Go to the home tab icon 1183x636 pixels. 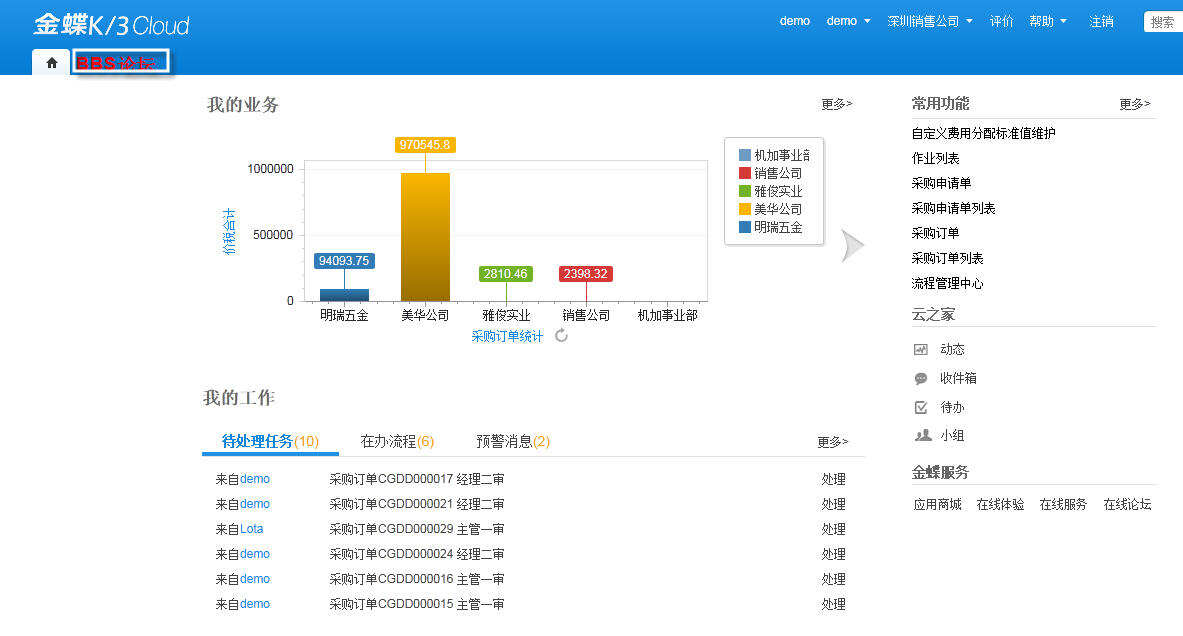point(51,63)
